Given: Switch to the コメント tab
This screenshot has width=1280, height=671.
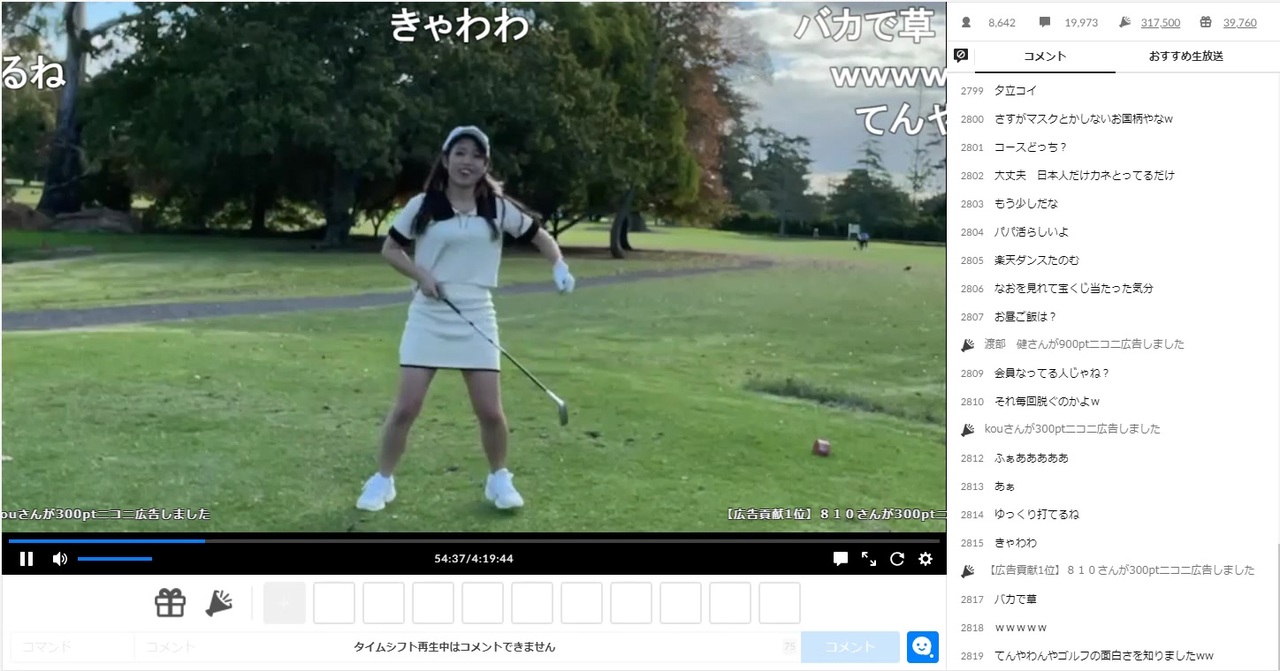Looking at the screenshot, I should (1045, 56).
